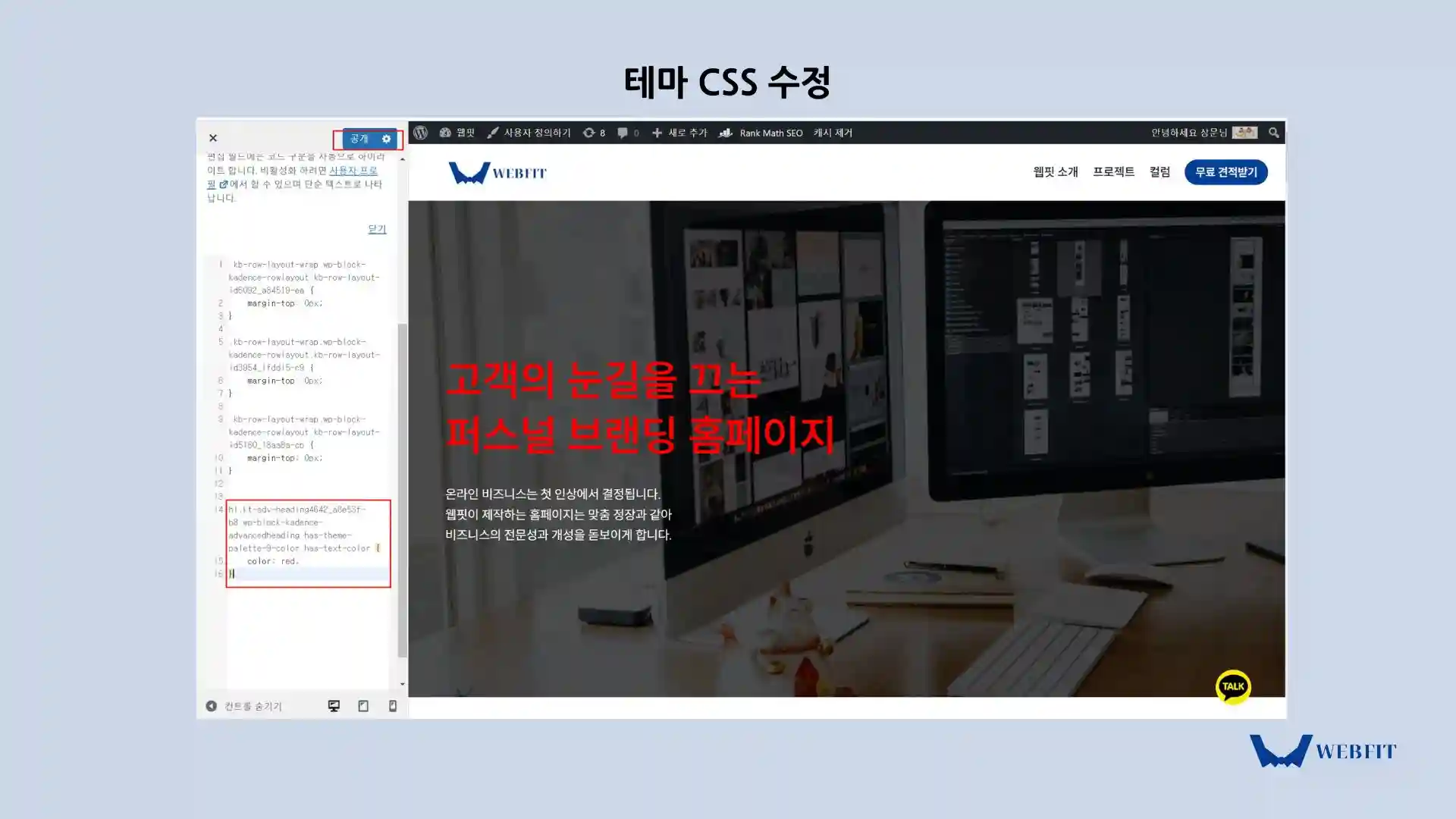
Task: Click the 닫기 (Close) link in editor
Action: click(377, 229)
